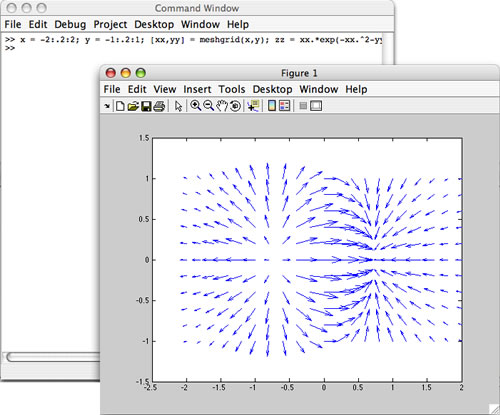Print the figure using the printer icon

pyautogui.click(x=159, y=106)
